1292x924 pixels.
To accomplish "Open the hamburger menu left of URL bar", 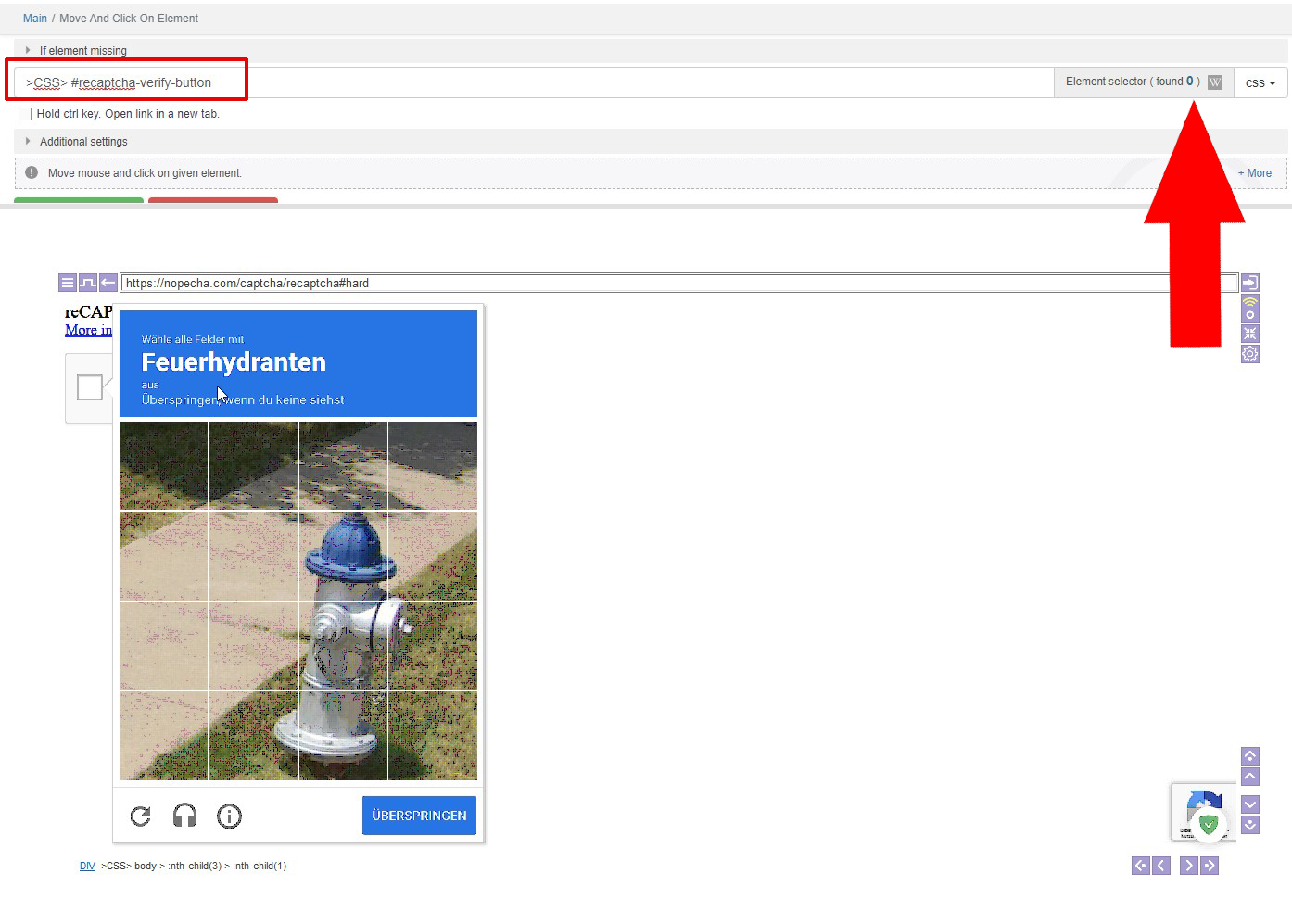I will [67, 283].
